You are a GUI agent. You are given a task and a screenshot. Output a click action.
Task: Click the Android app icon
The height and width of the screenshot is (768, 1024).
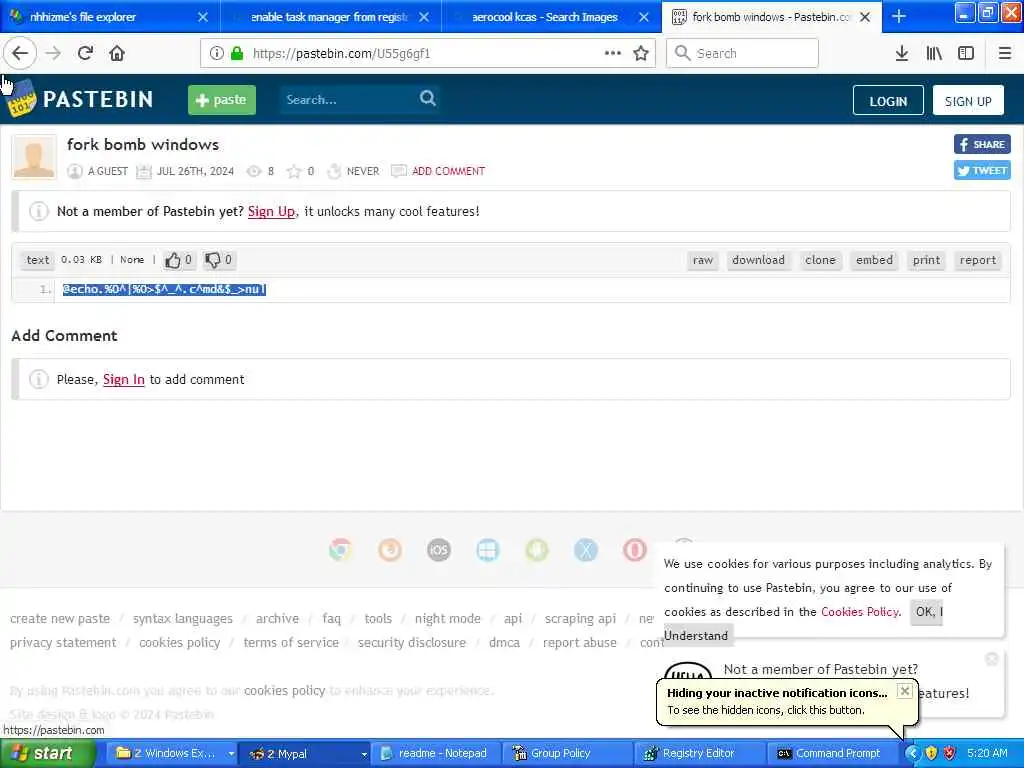[x=537, y=550]
